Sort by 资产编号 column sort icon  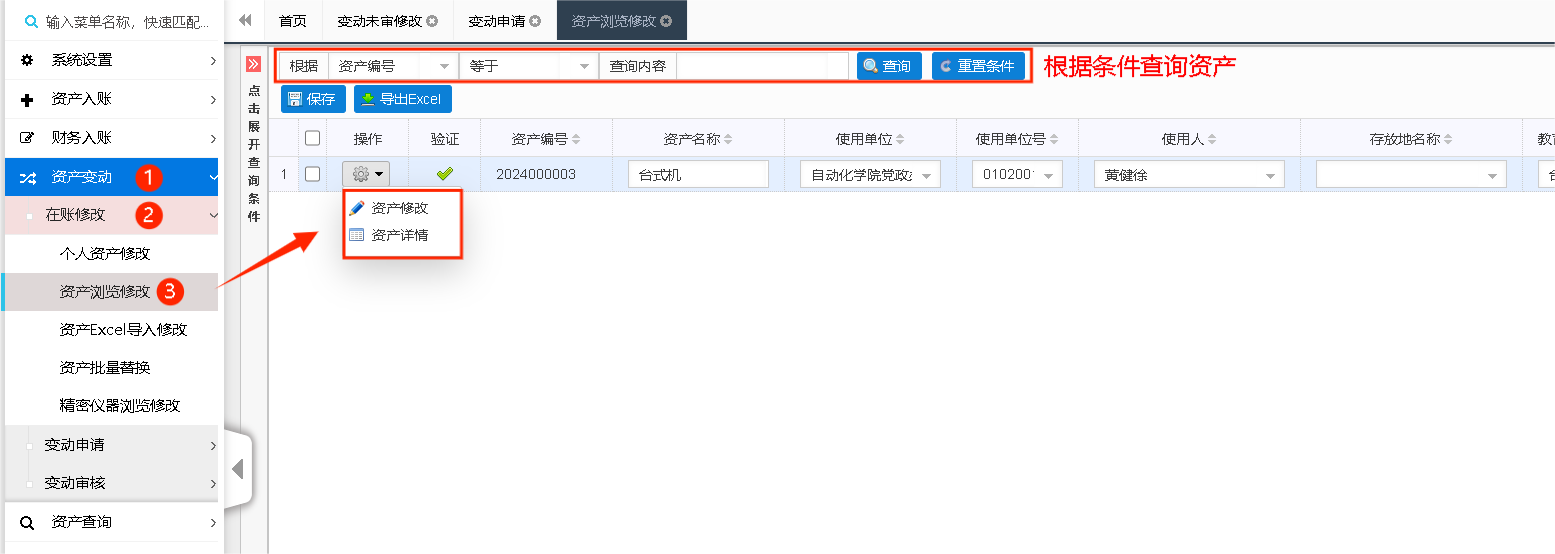pyautogui.click(x=576, y=140)
